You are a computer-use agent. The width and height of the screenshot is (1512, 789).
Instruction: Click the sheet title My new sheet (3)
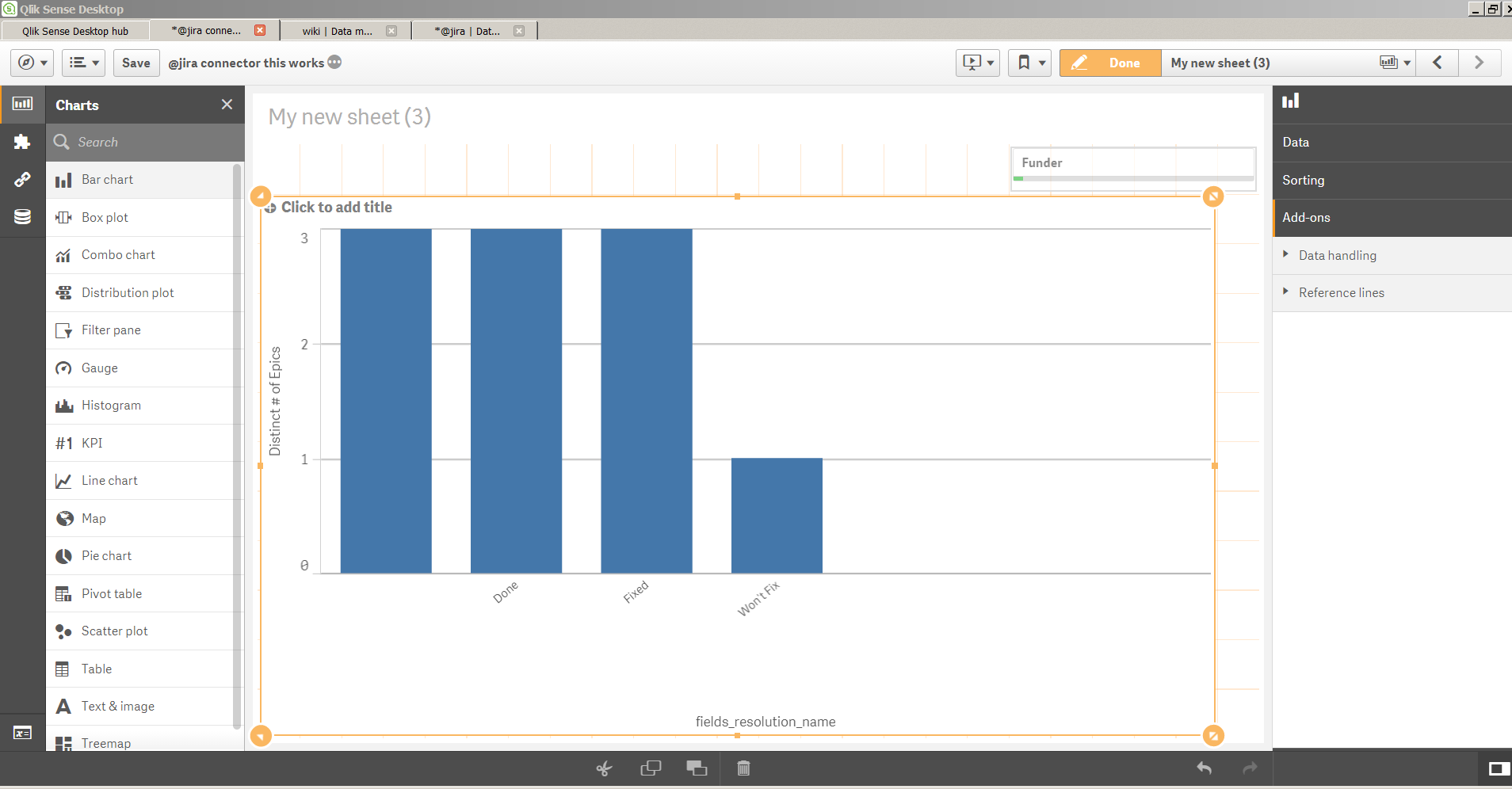(349, 117)
